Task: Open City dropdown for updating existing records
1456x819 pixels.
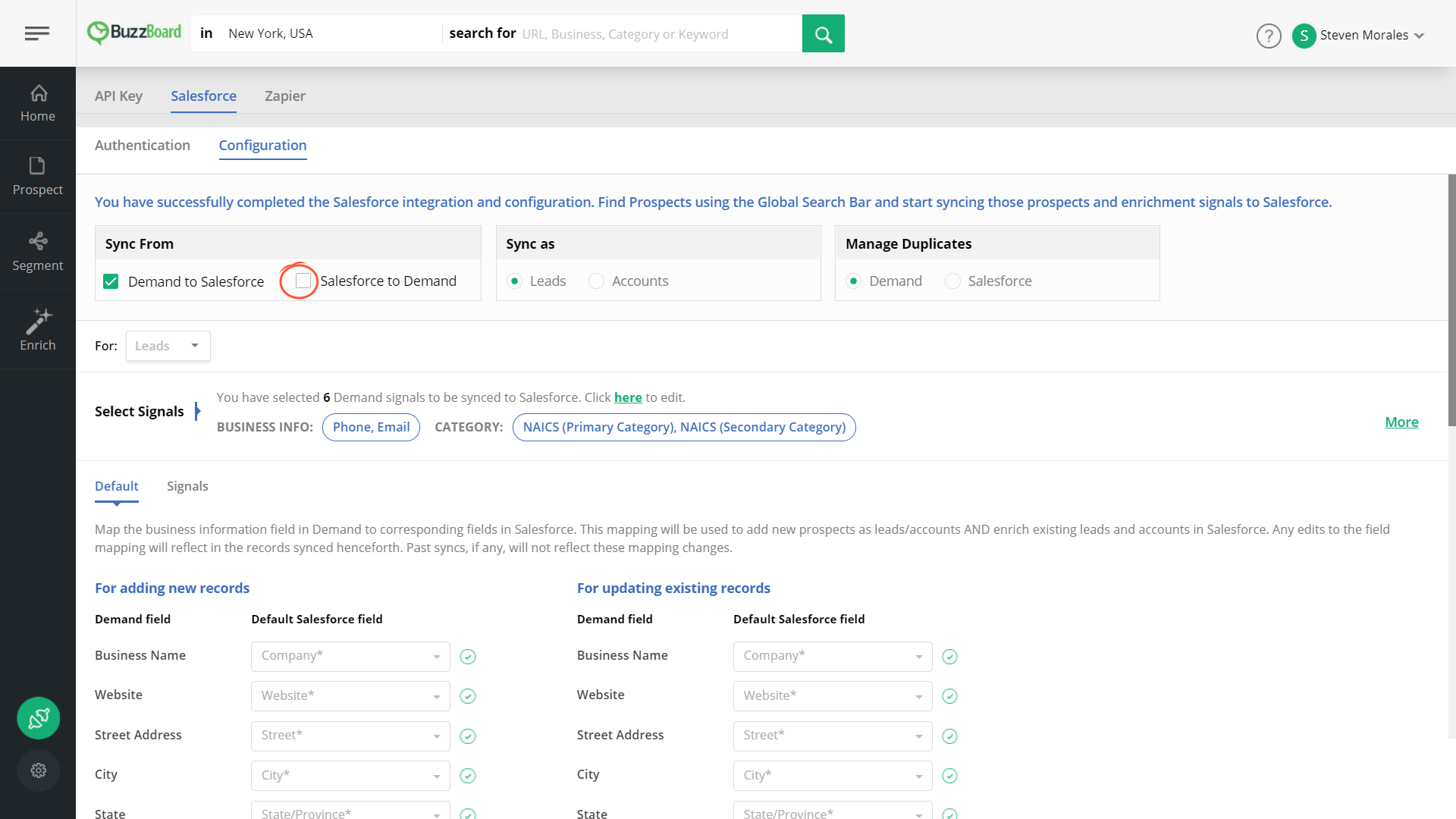Action: (833, 776)
